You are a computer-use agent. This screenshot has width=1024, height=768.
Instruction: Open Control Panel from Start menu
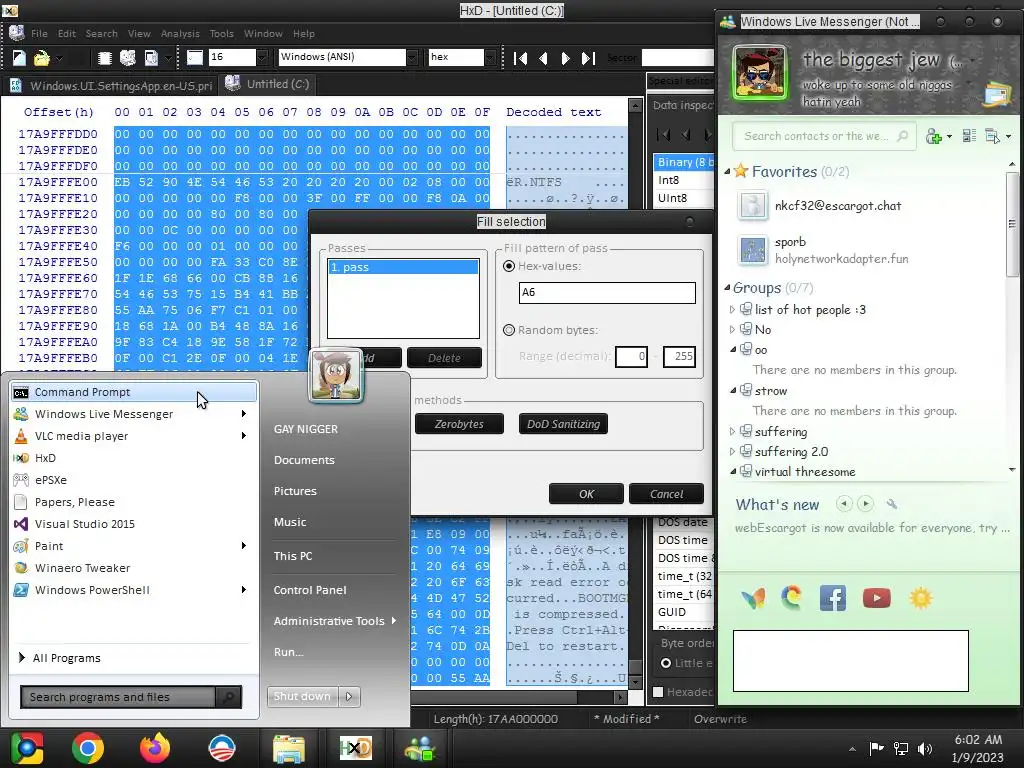pyautogui.click(x=310, y=590)
